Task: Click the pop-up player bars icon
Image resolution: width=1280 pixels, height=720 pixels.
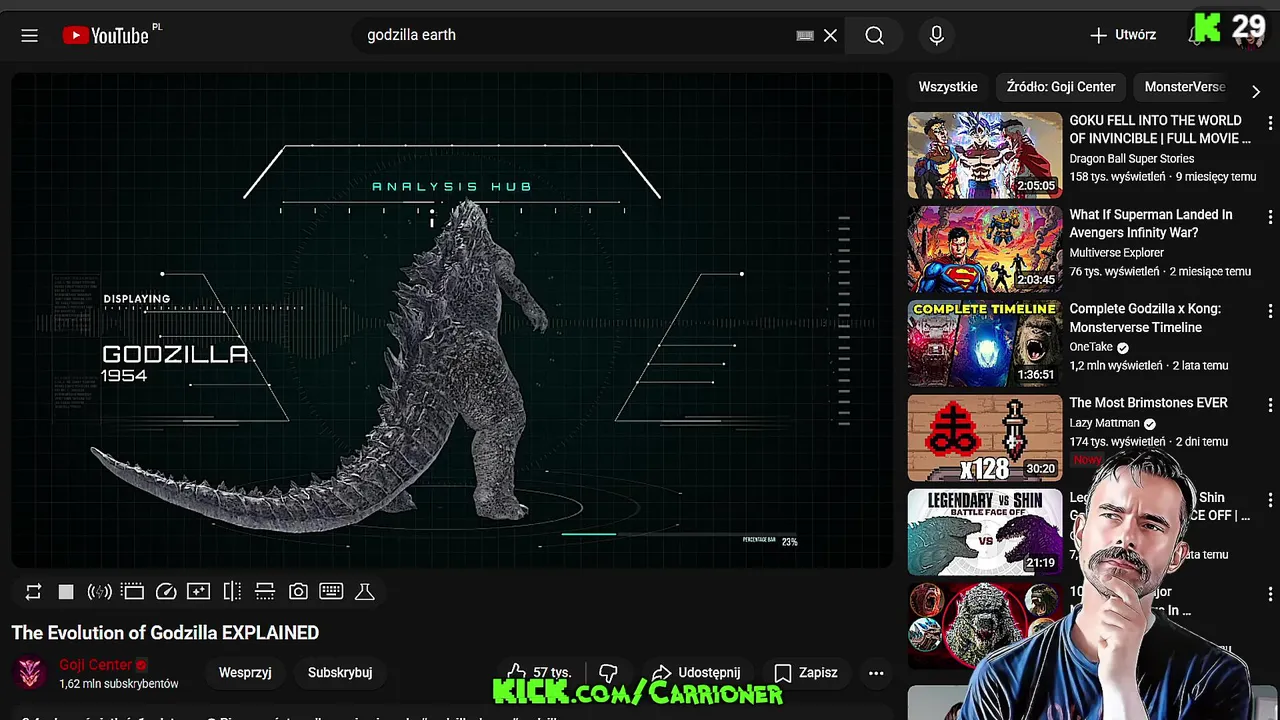Action: (265, 592)
